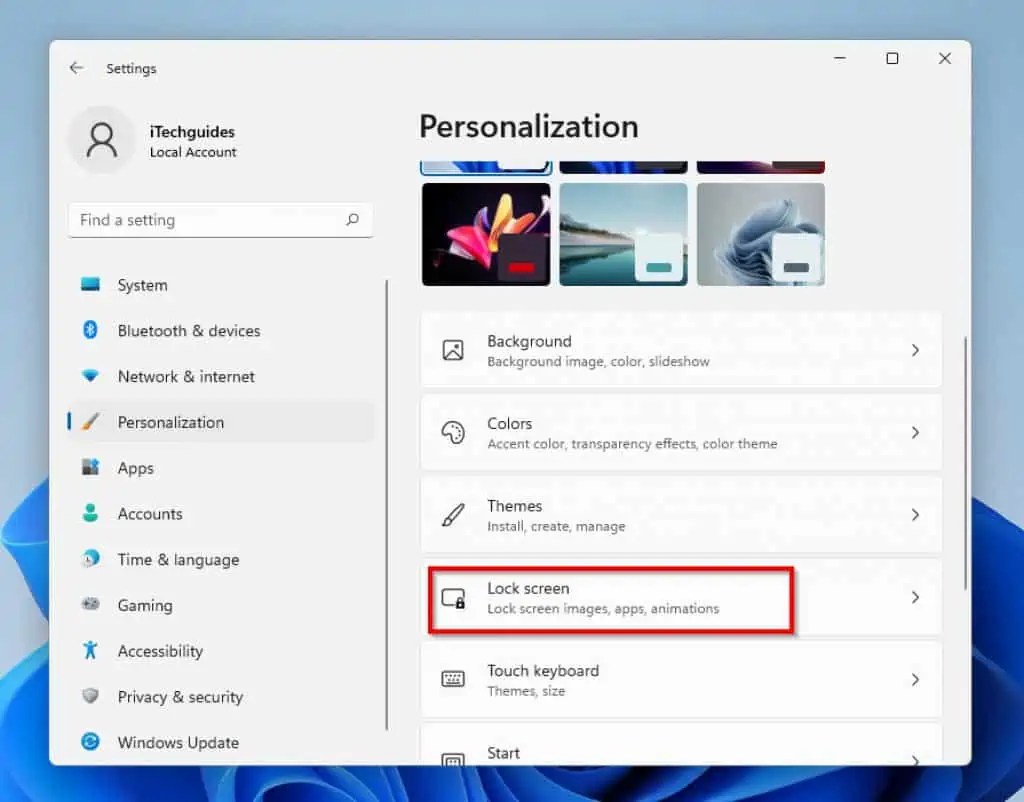
Task: Select the blue swirl theme thumbnail
Action: (760, 234)
